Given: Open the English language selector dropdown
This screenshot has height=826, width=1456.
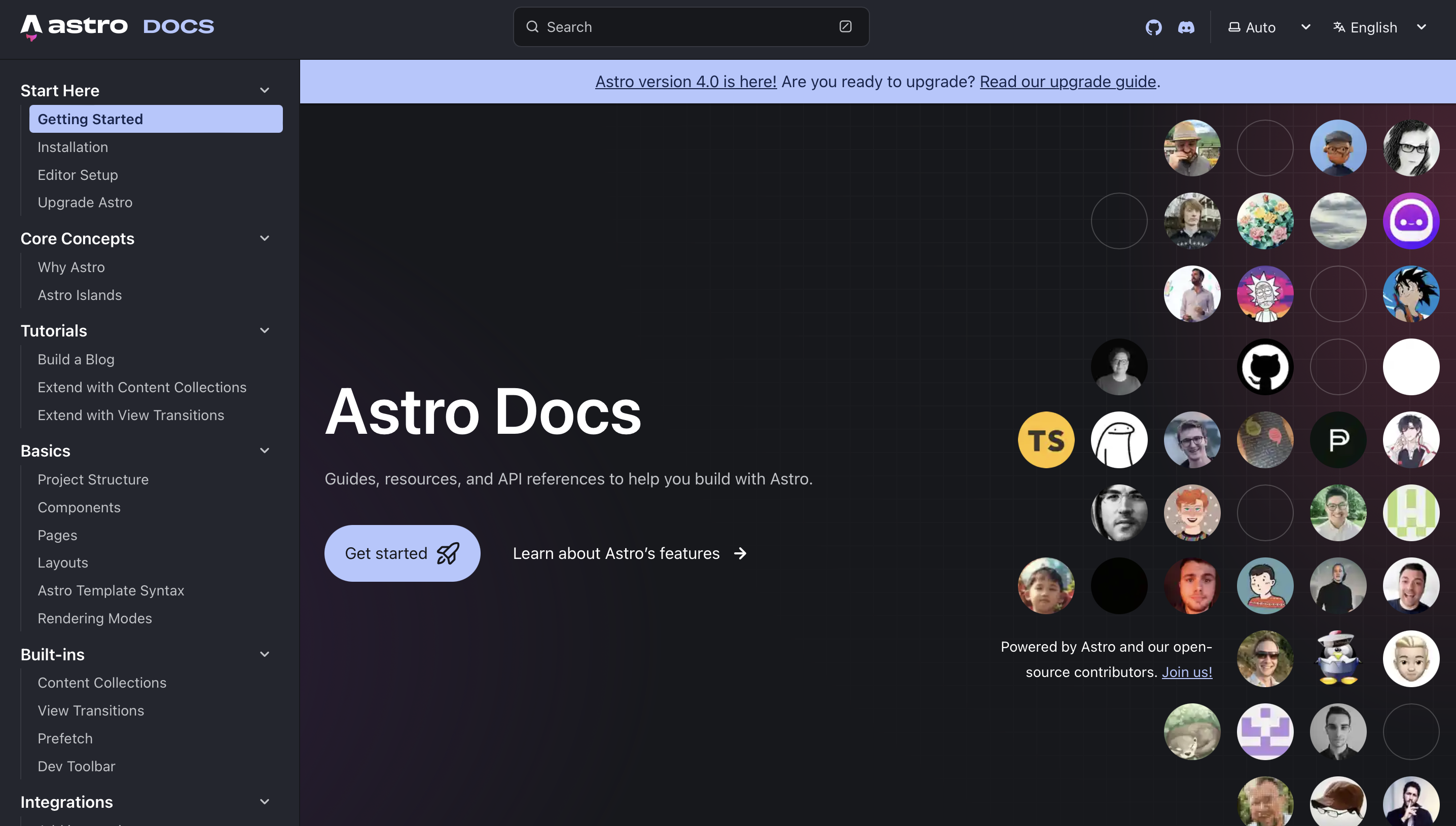Looking at the screenshot, I should [x=1379, y=27].
